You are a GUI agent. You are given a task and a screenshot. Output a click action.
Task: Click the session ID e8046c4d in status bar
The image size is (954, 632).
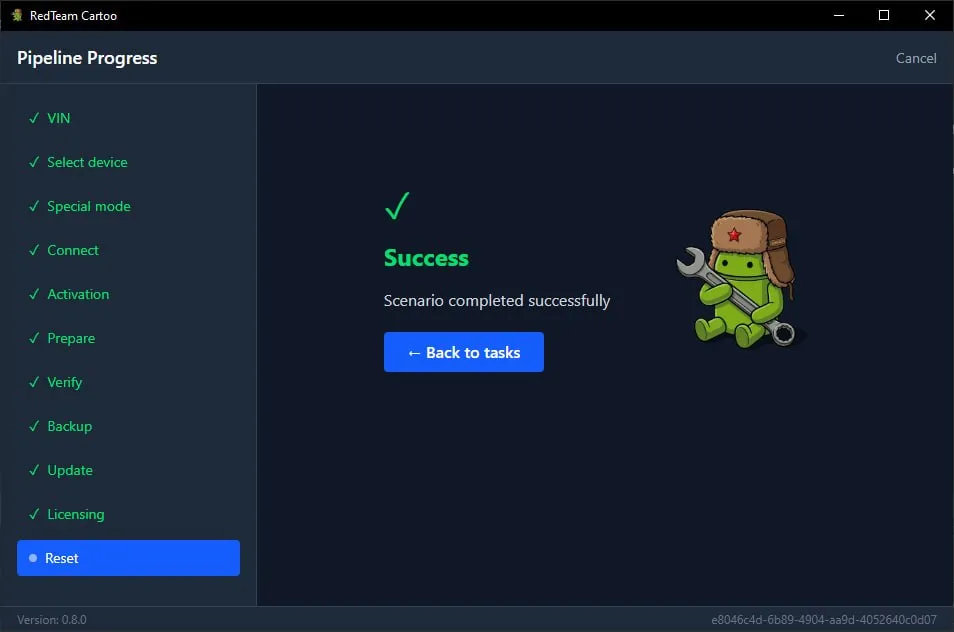coord(824,620)
